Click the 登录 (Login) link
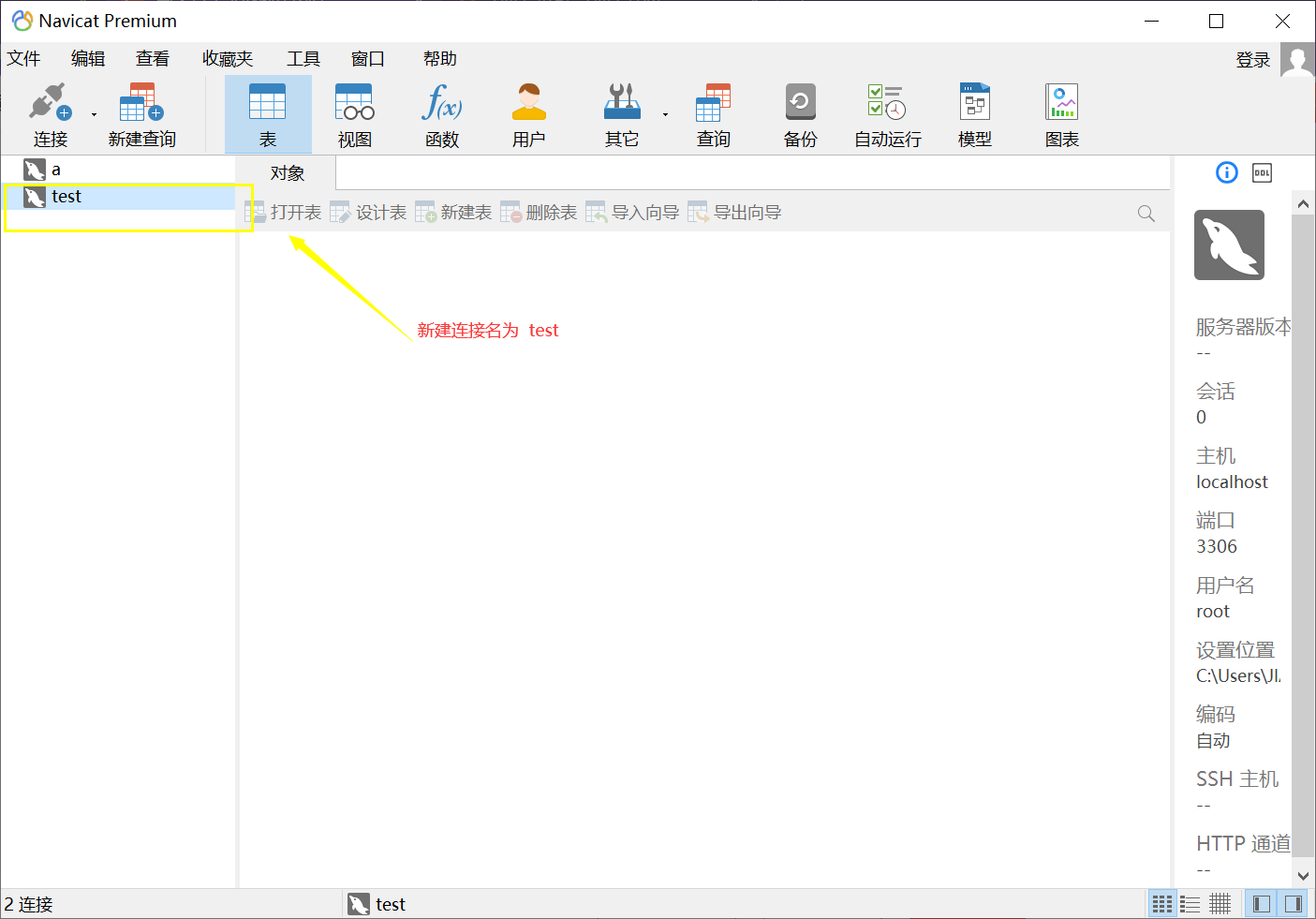The width and height of the screenshot is (1316, 919). point(1253,60)
